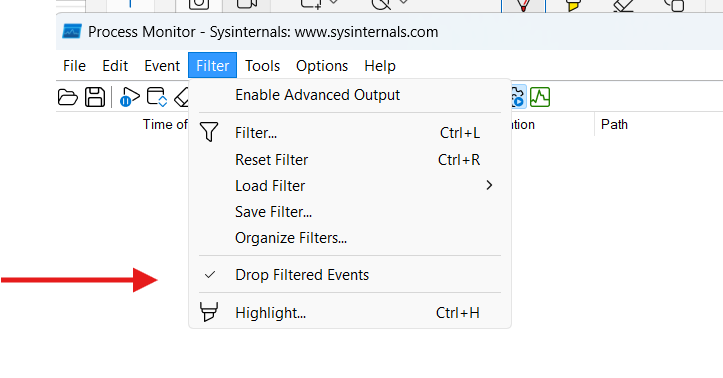Click the Open folder toolbar icon

pyautogui.click(x=67, y=97)
